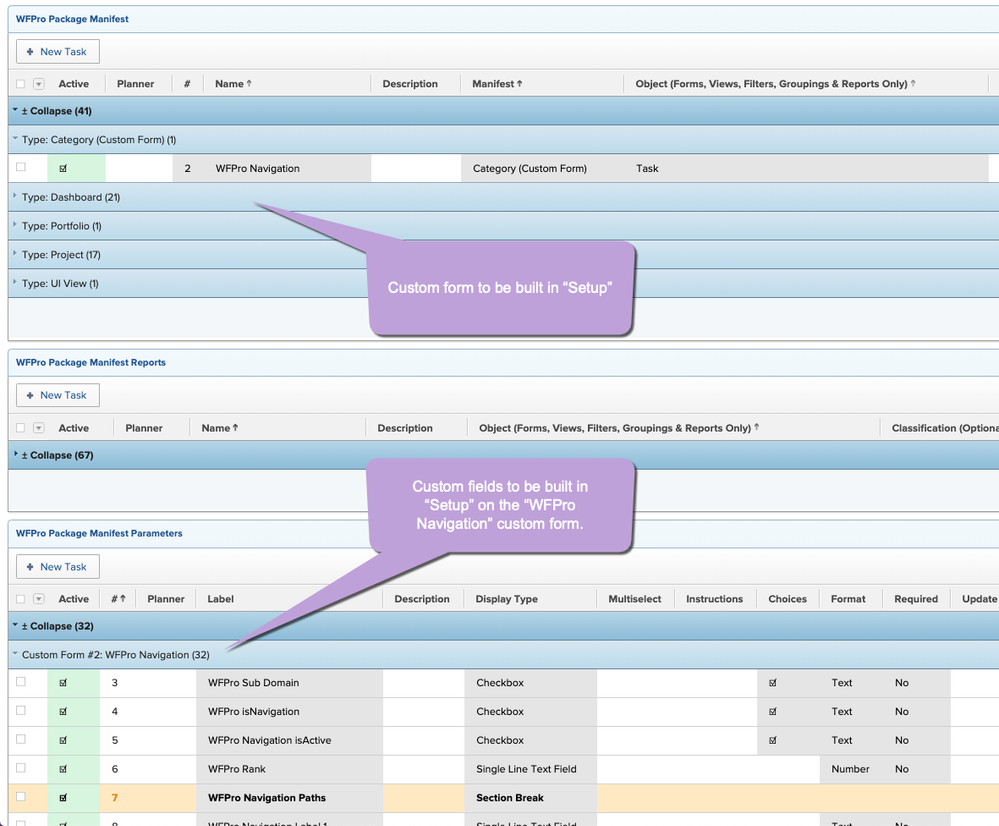The width and height of the screenshot is (999, 826).
Task: Sort by the Display Type column header
Action: click(x=507, y=598)
